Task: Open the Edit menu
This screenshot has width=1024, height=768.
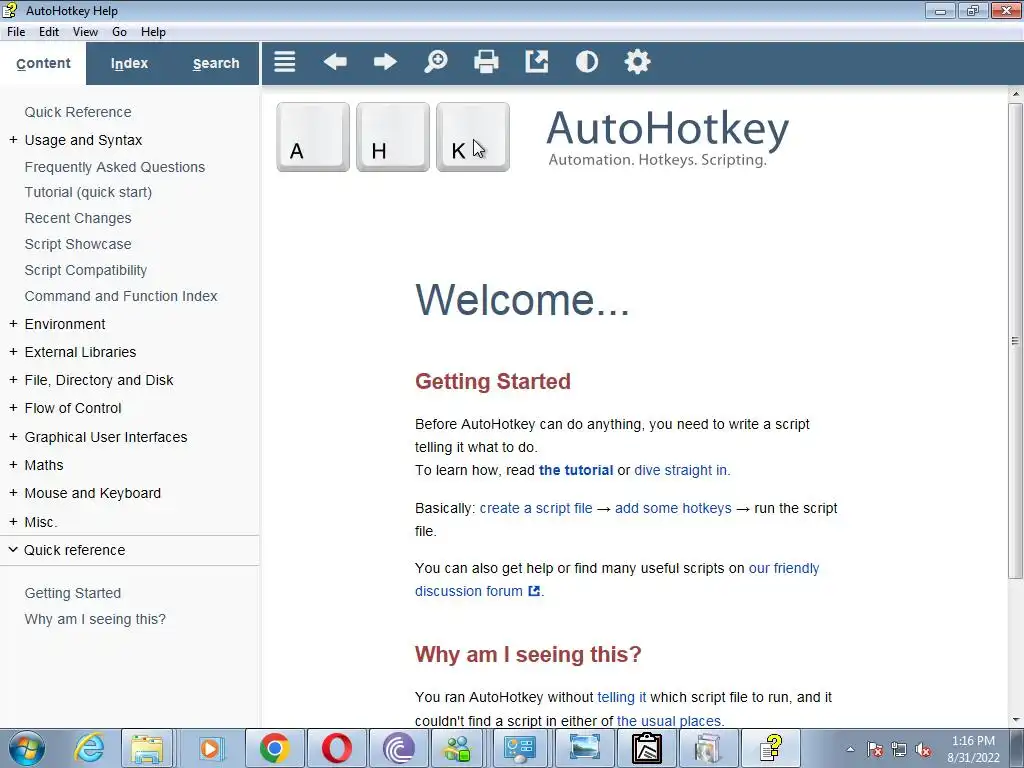Action: pyautogui.click(x=49, y=32)
